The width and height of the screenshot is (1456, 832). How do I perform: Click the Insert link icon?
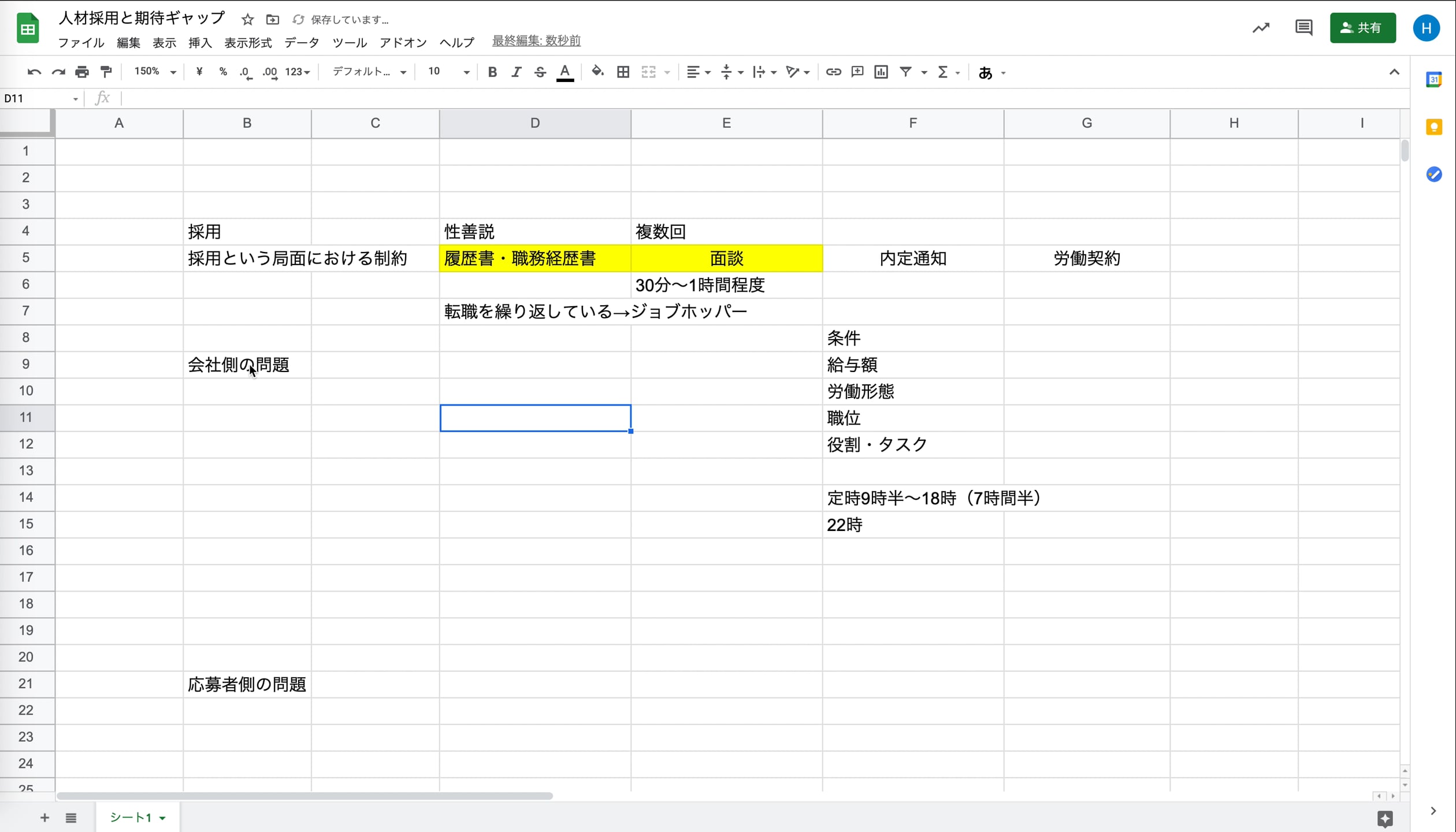(x=833, y=72)
